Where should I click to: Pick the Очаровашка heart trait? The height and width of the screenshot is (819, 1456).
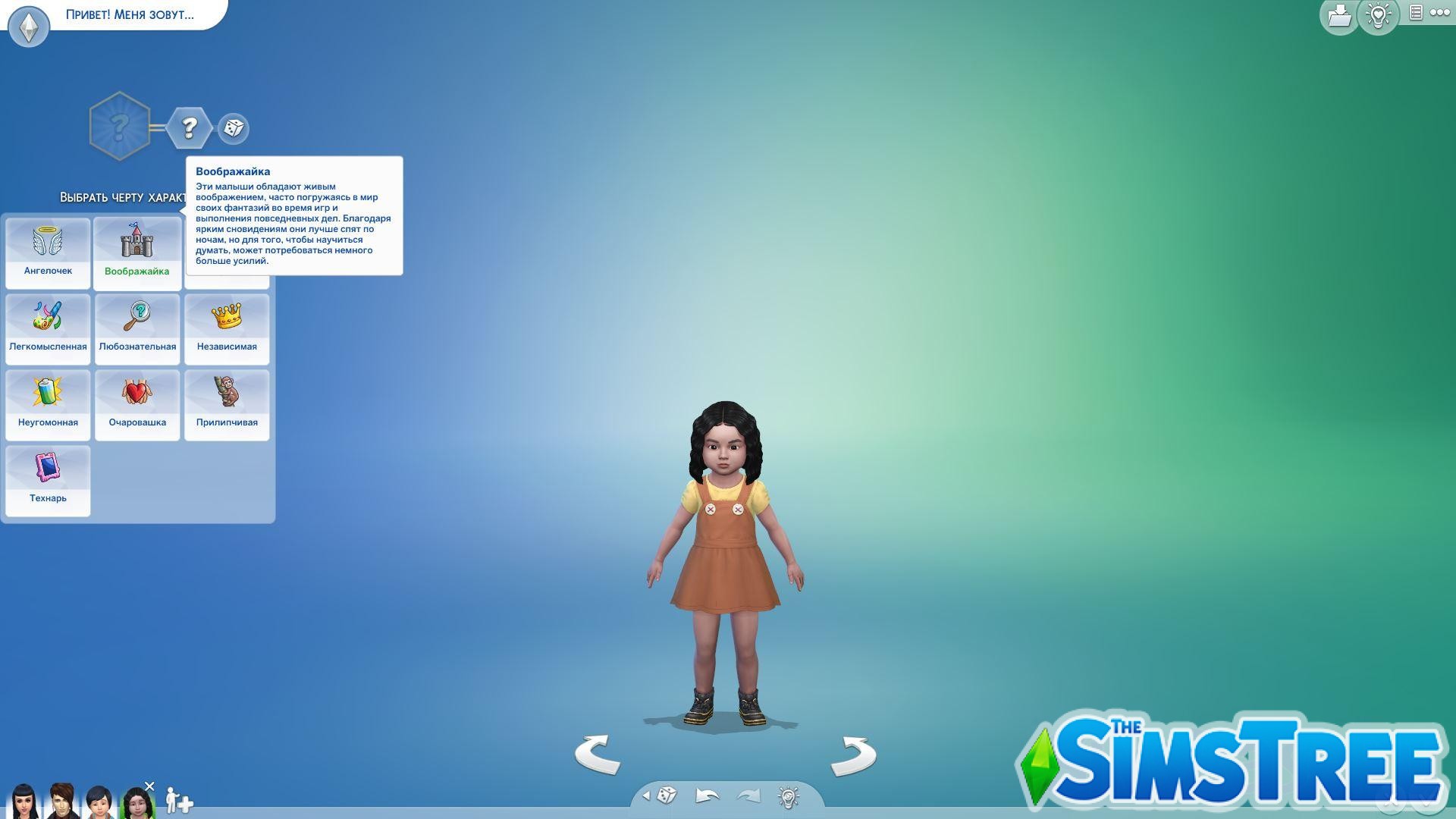coord(137,394)
